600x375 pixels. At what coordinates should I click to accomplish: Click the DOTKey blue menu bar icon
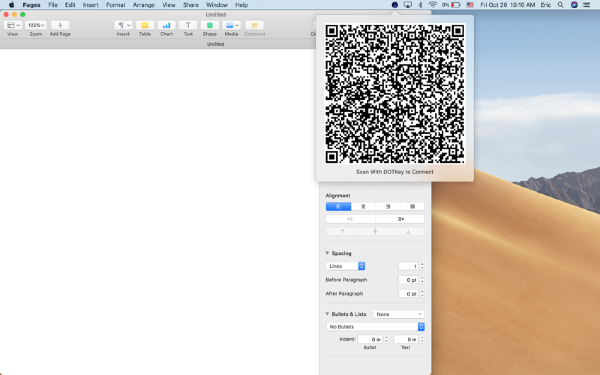(x=395, y=5)
